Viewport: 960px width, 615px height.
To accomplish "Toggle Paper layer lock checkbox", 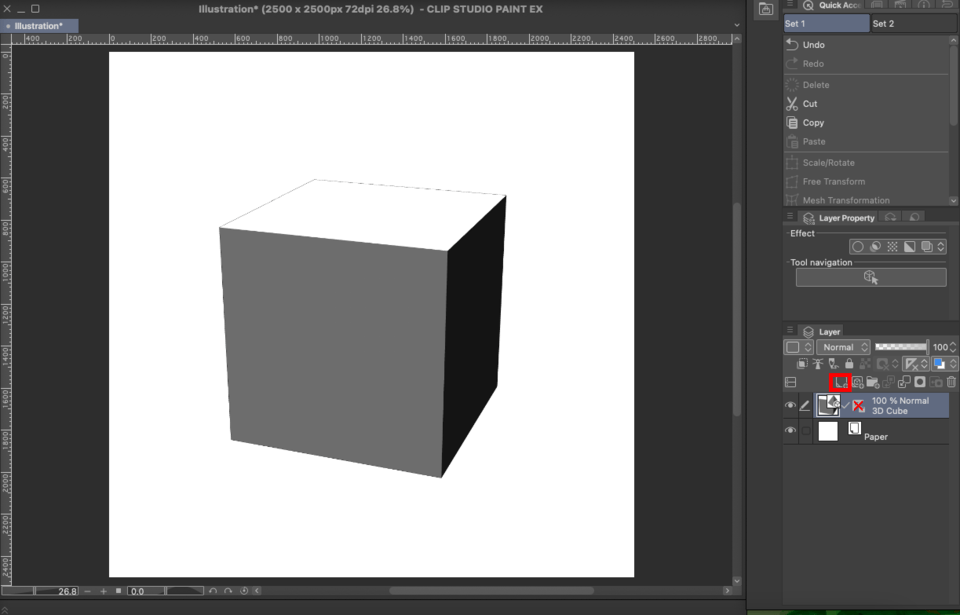I will pyautogui.click(x=806, y=431).
